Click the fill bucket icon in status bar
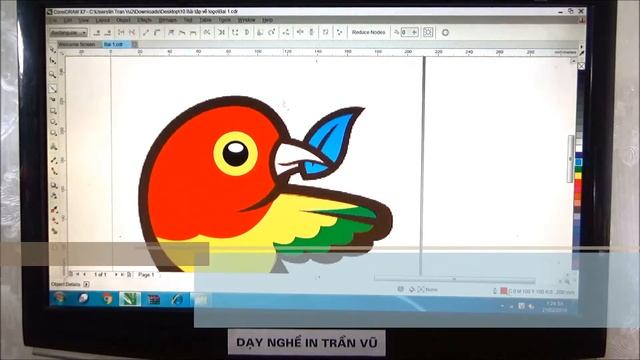Image resolution: width=640 pixels, height=360 pixels. click(412, 289)
